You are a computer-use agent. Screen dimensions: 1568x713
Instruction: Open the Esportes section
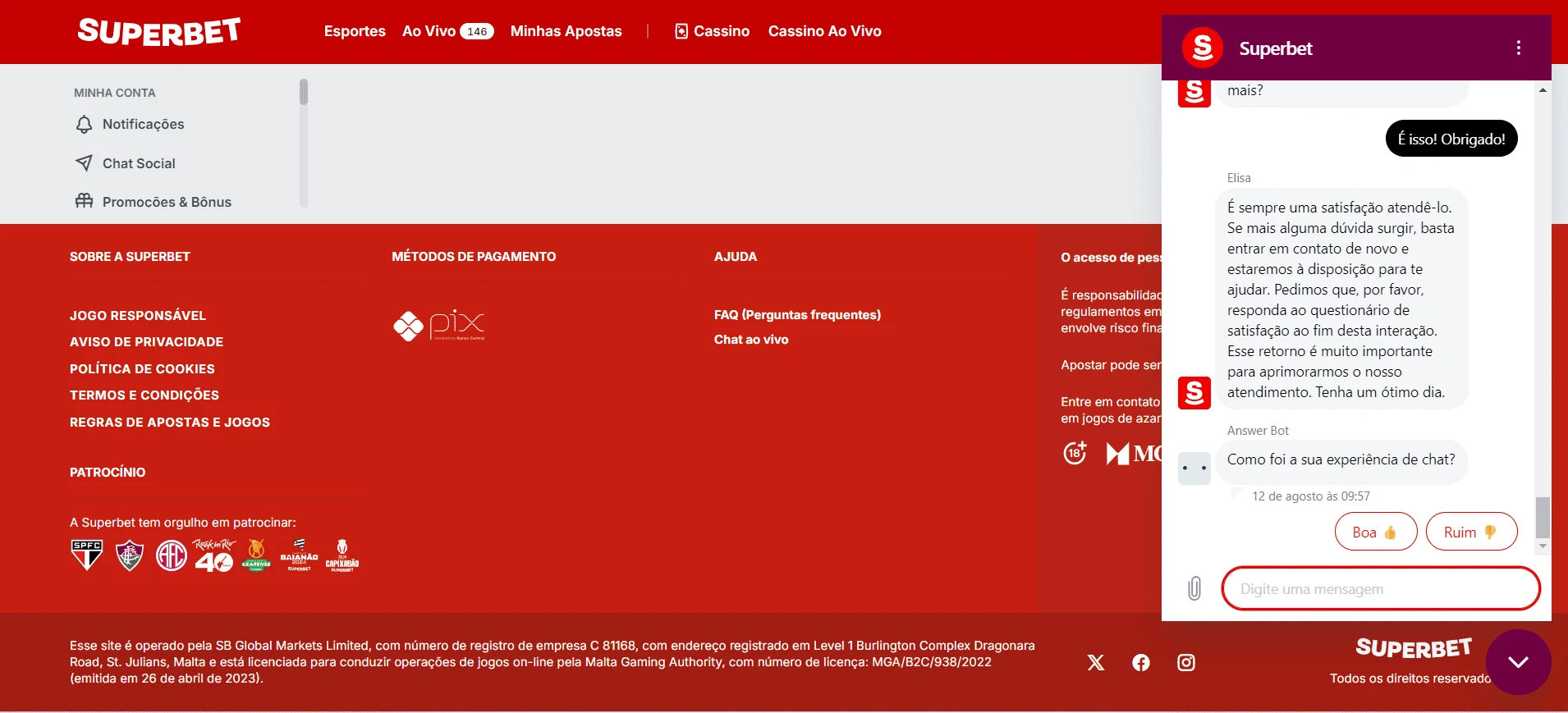[x=355, y=31]
